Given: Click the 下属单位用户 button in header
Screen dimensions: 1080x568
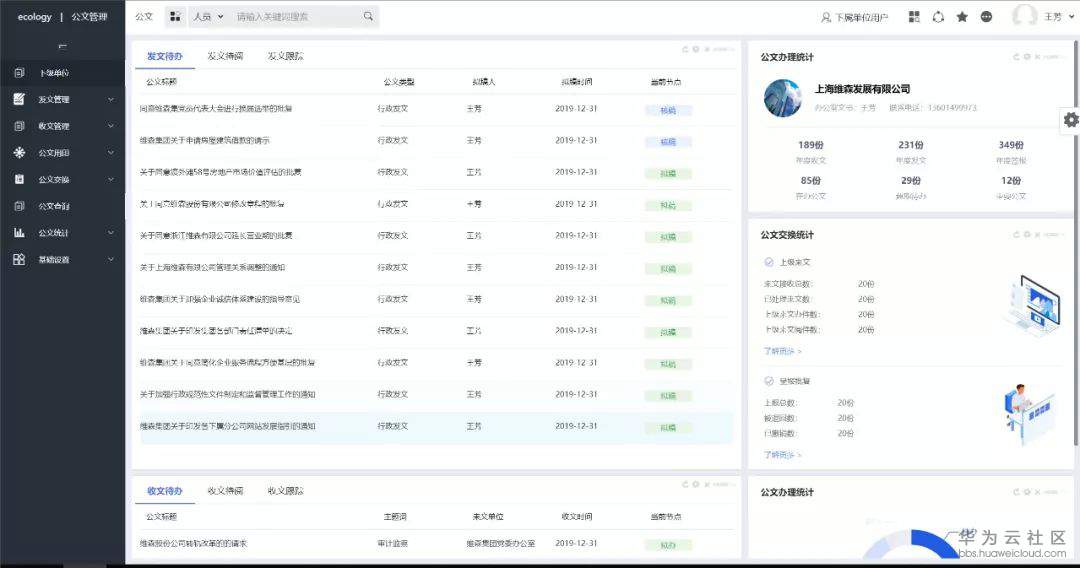Looking at the screenshot, I should pyautogui.click(x=854, y=17).
